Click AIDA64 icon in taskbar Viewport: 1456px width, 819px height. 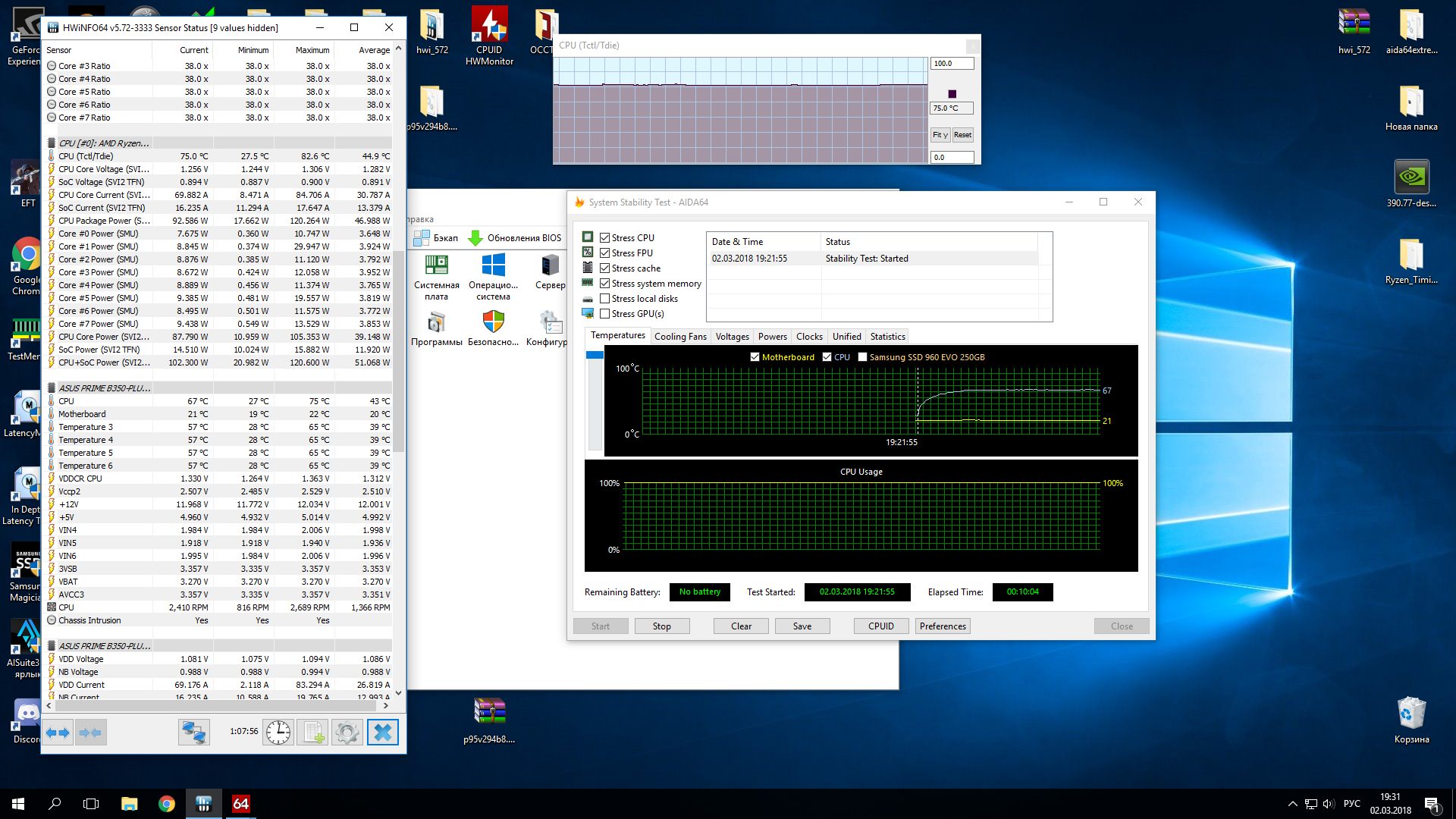(x=240, y=804)
